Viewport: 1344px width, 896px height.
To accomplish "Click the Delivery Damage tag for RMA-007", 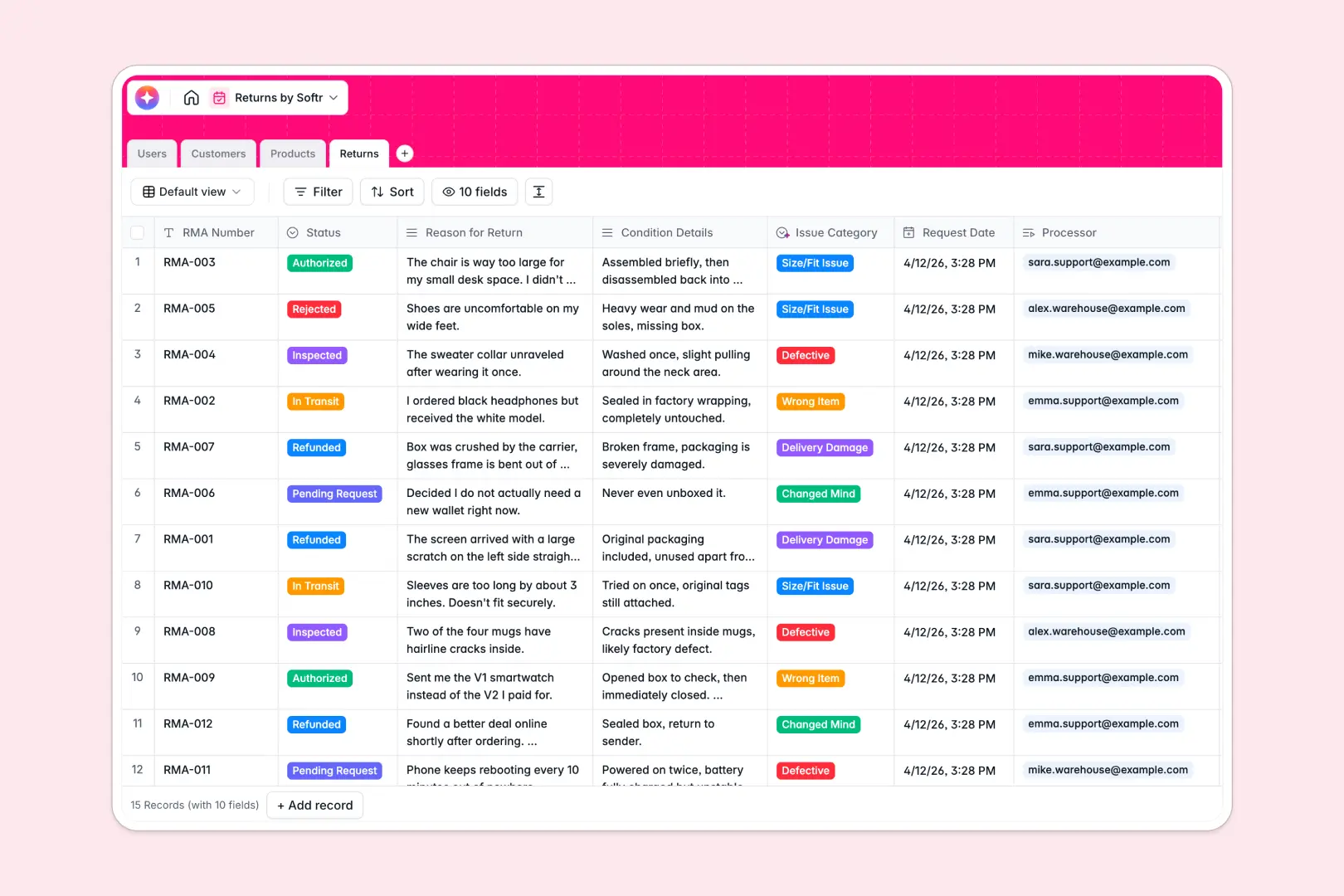I will click(825, 448).
